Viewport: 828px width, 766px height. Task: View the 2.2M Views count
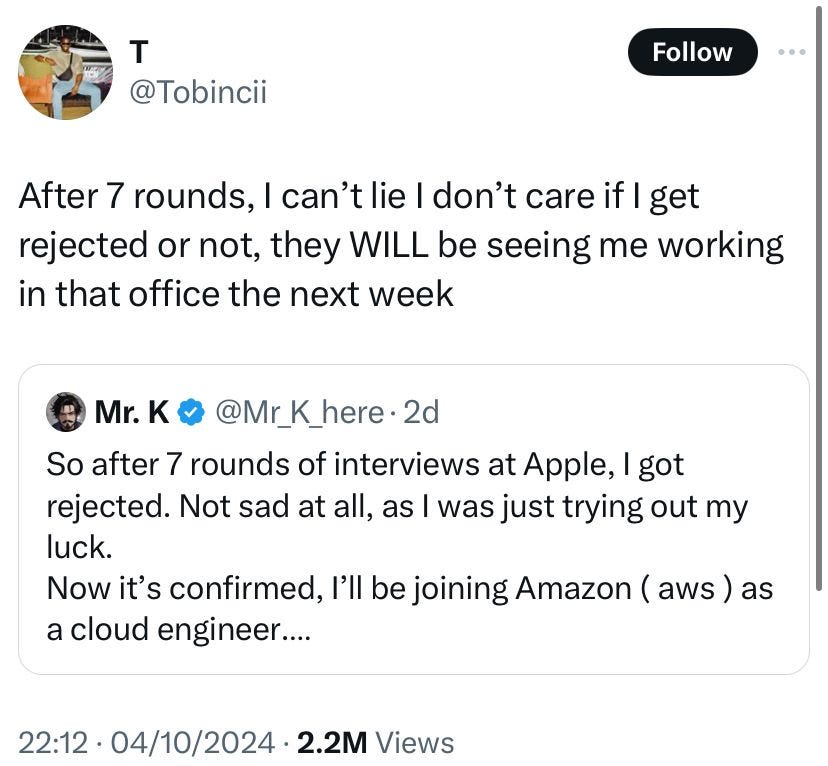point(375,743)
